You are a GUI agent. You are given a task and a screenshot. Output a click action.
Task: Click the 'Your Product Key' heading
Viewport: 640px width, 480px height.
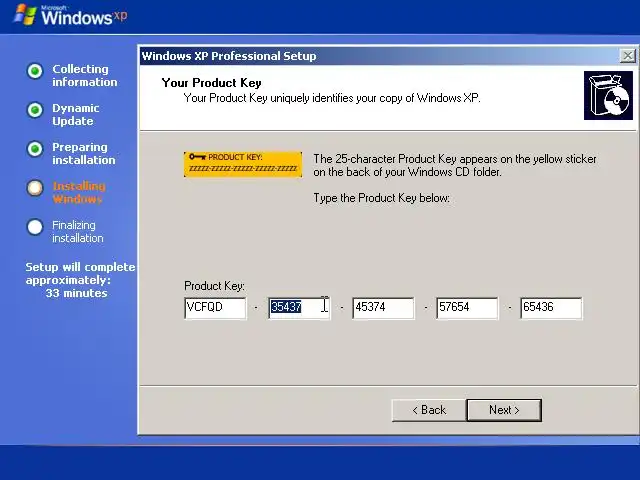211,83
